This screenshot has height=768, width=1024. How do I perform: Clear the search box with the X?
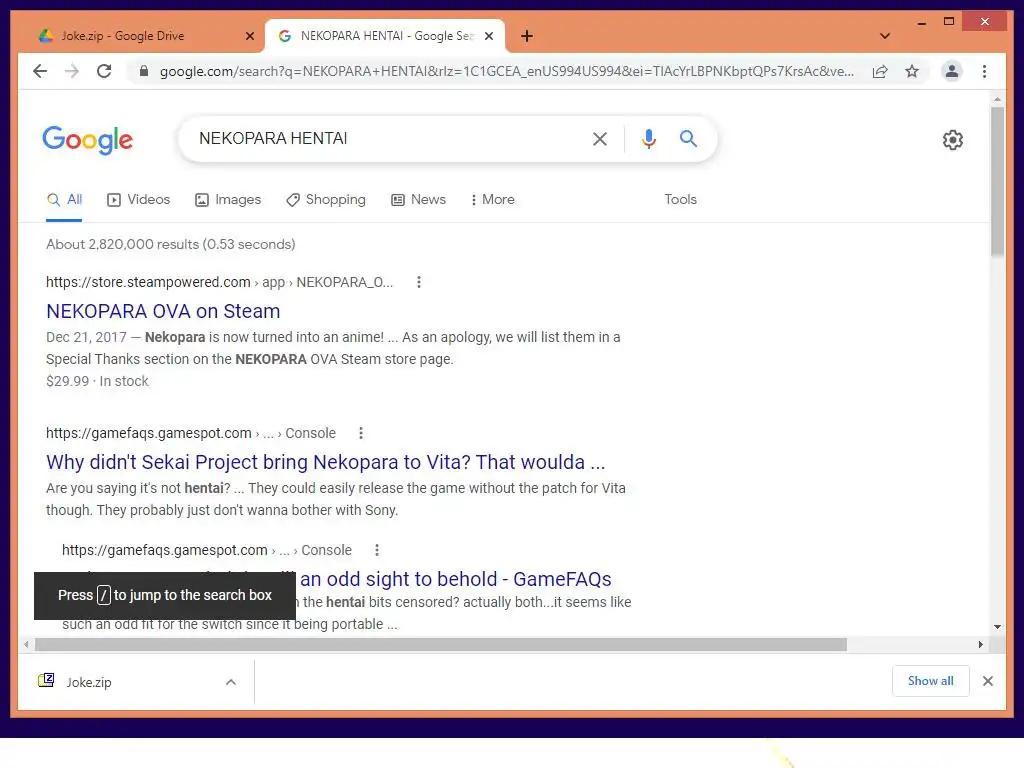coord(600,138)
